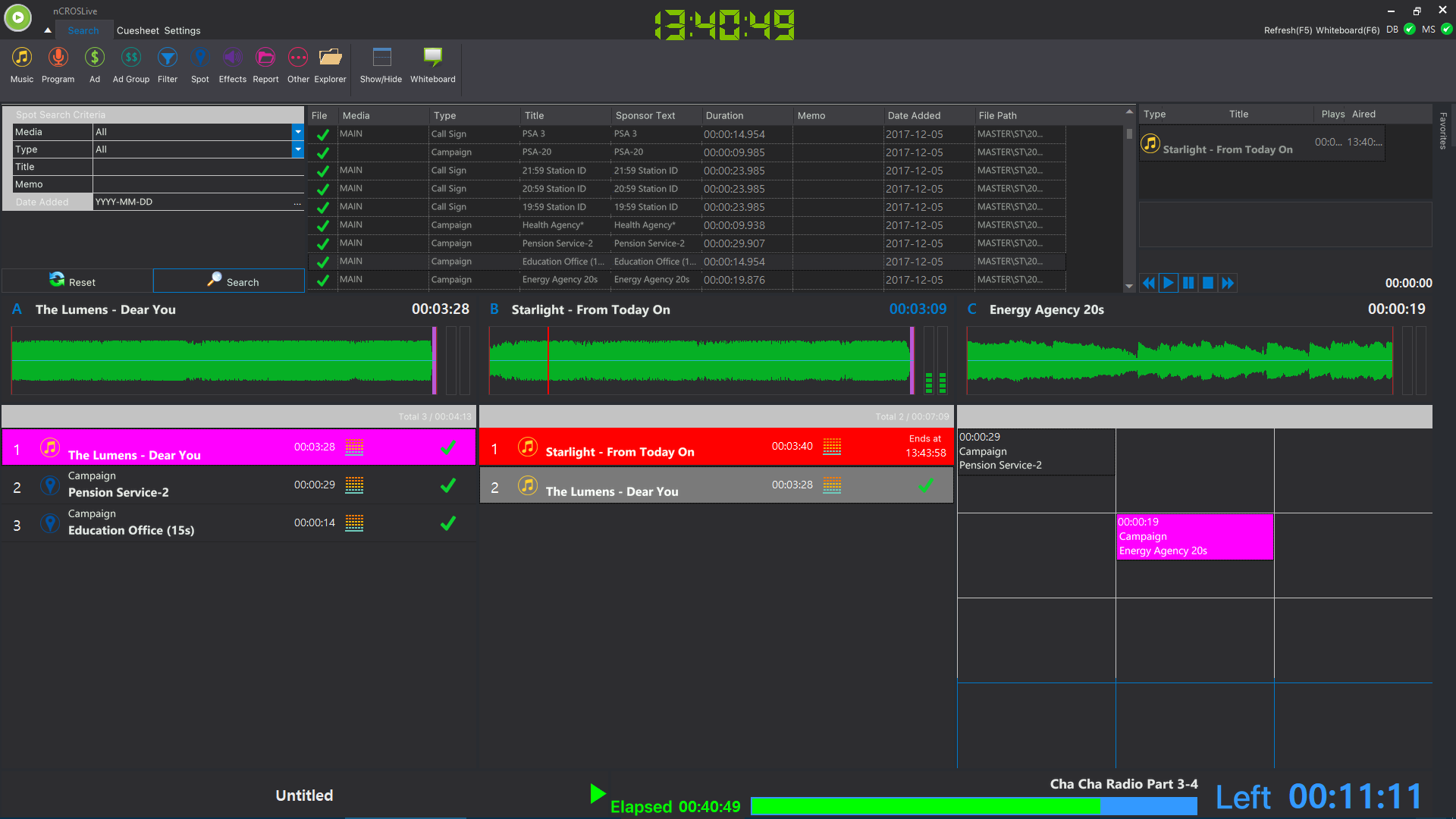Screen dimensions: 1456x819
Task: Collapse the ribbon with the up arrow
Action: [x=48, y=30]
